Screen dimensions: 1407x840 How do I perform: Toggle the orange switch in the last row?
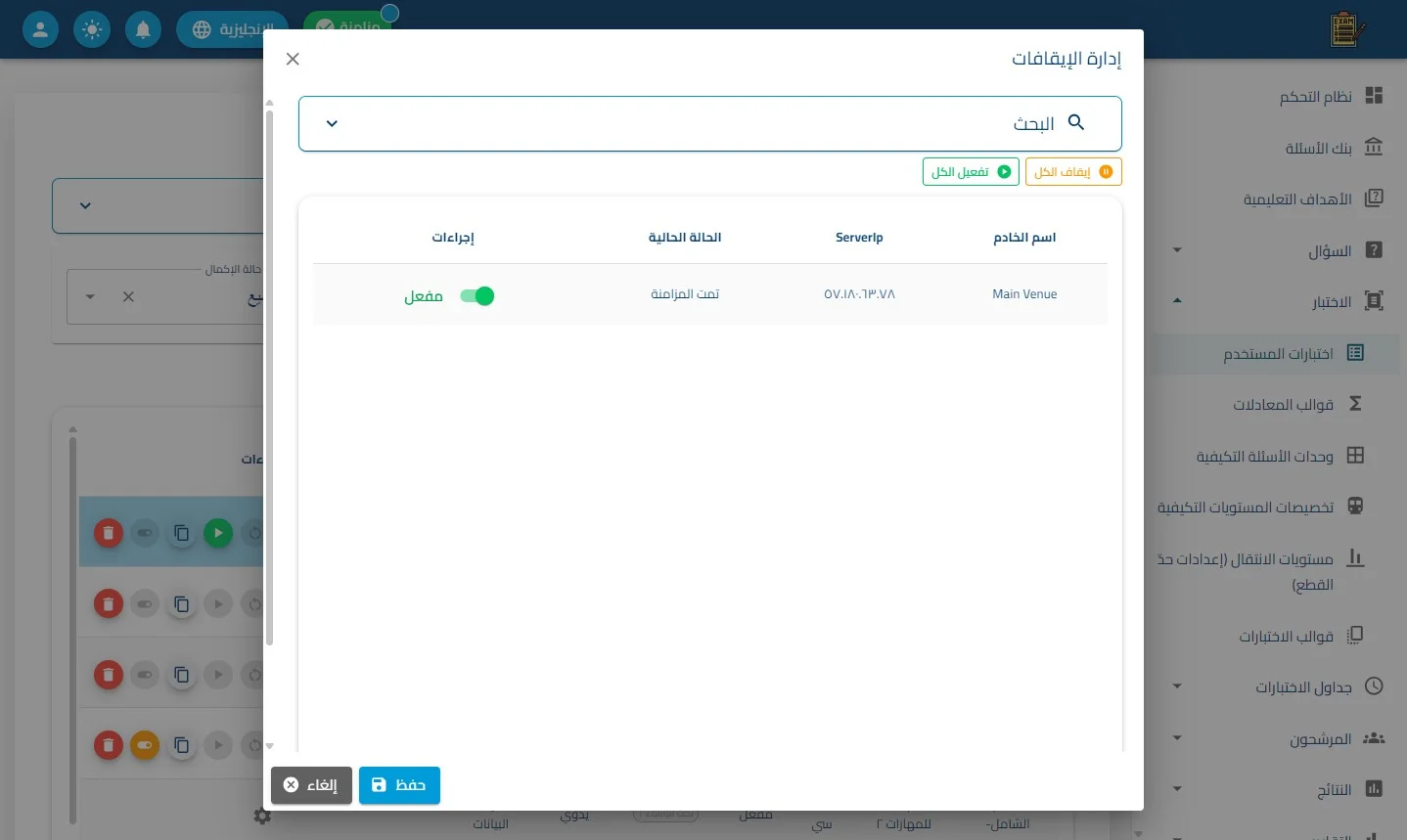(x=145, y=746)
